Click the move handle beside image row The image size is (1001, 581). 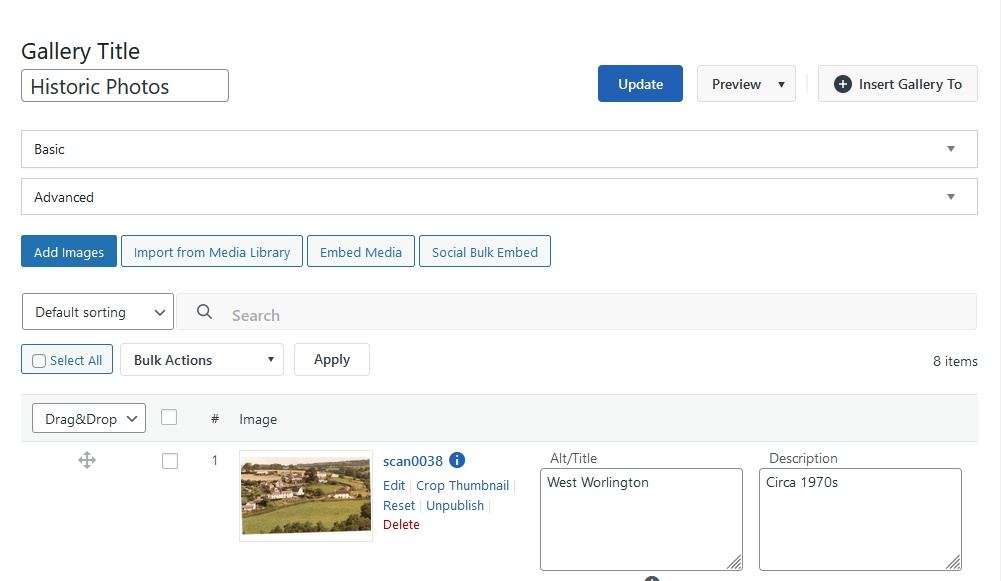[x=87, y=460]
